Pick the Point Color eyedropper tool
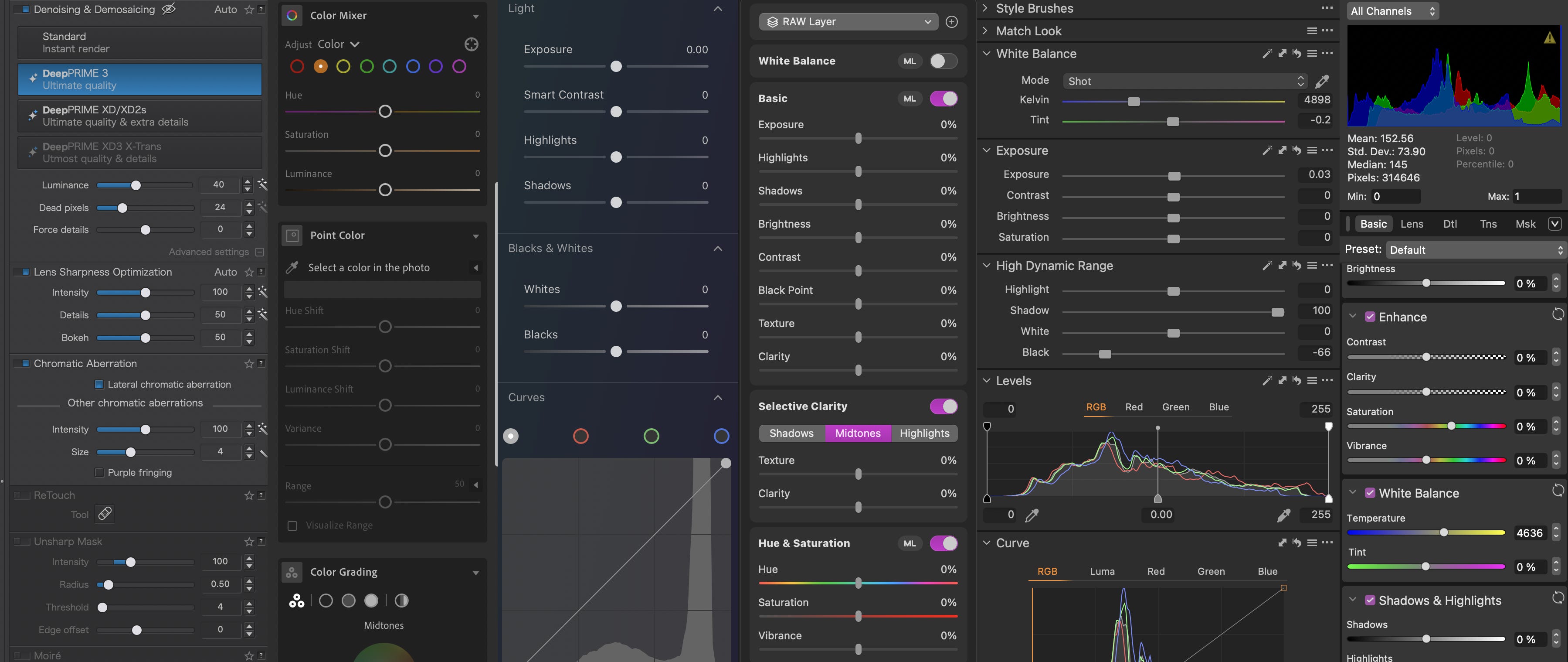 point(292,267)
